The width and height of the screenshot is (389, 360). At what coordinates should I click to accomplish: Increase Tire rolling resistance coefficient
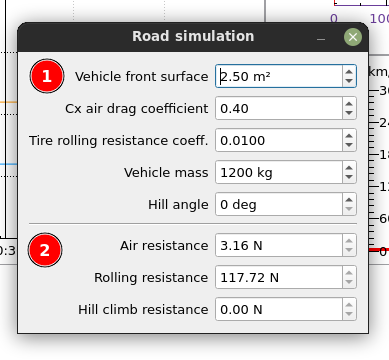[349, 135]
